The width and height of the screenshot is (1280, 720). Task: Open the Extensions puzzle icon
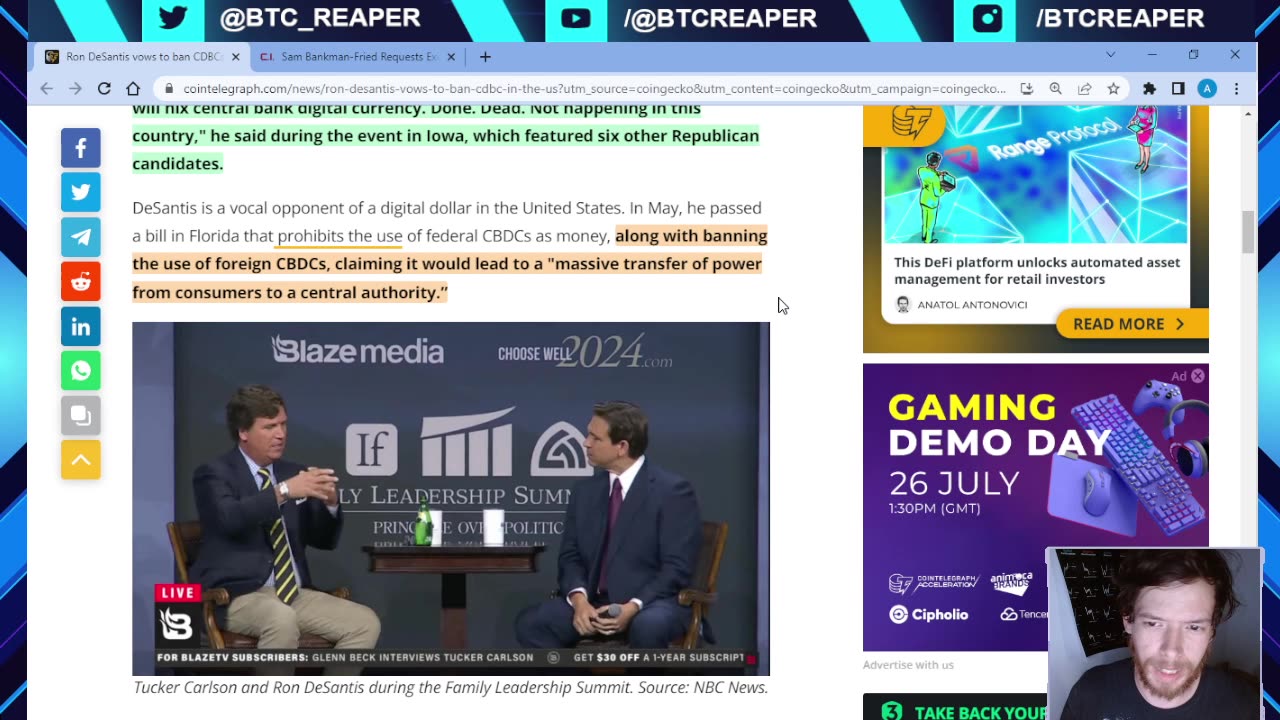pos(1150,89)
